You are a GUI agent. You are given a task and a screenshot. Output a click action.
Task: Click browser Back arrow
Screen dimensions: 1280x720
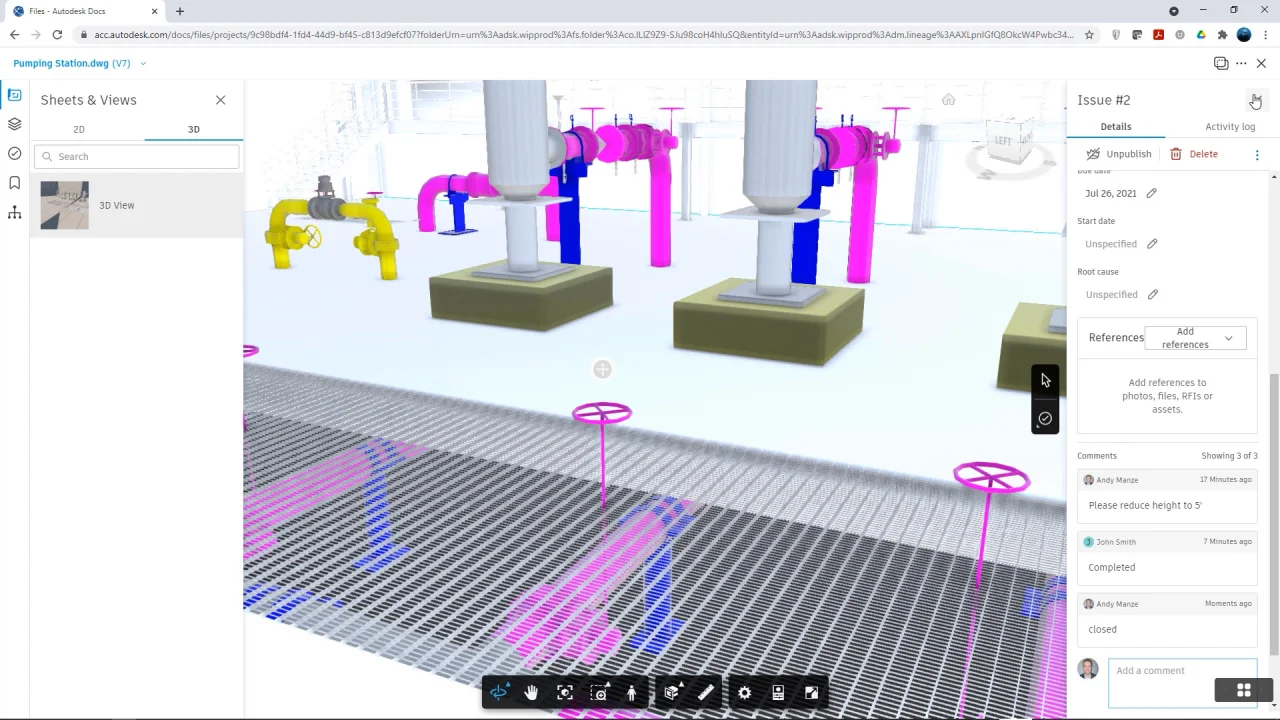coord(14,34)
